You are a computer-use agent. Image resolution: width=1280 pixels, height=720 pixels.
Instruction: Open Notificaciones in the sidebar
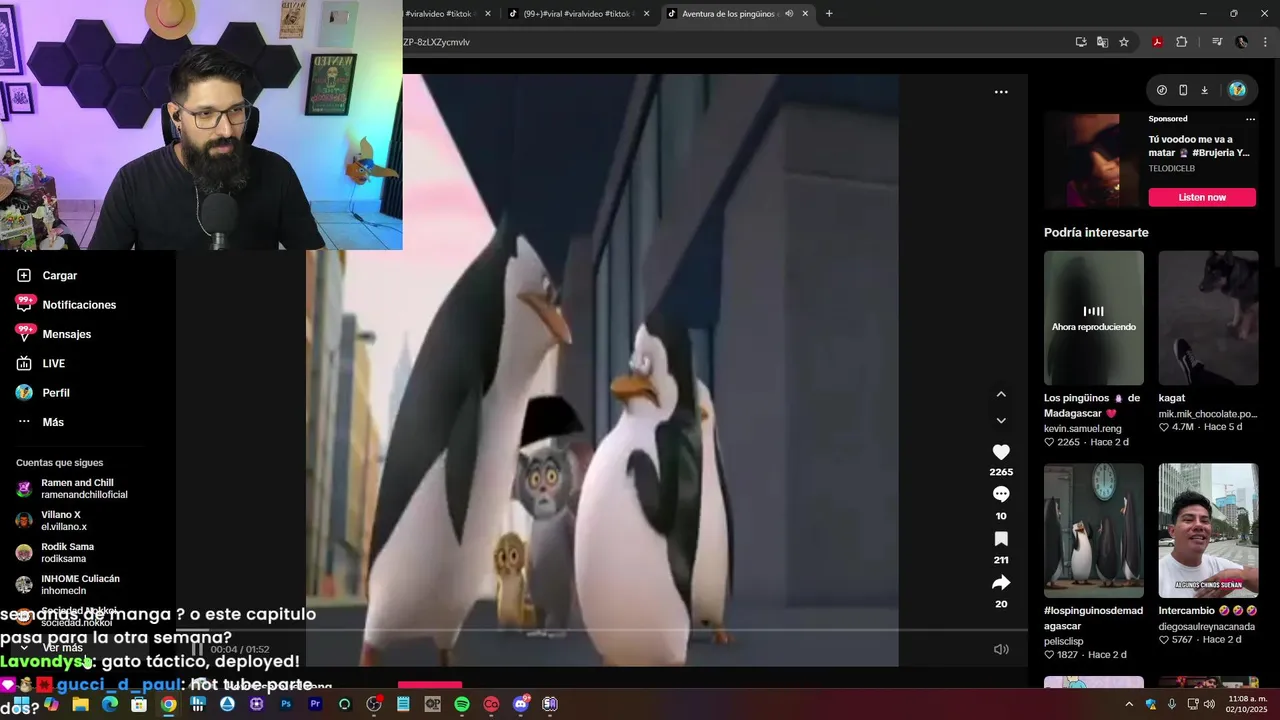[66, 305]
